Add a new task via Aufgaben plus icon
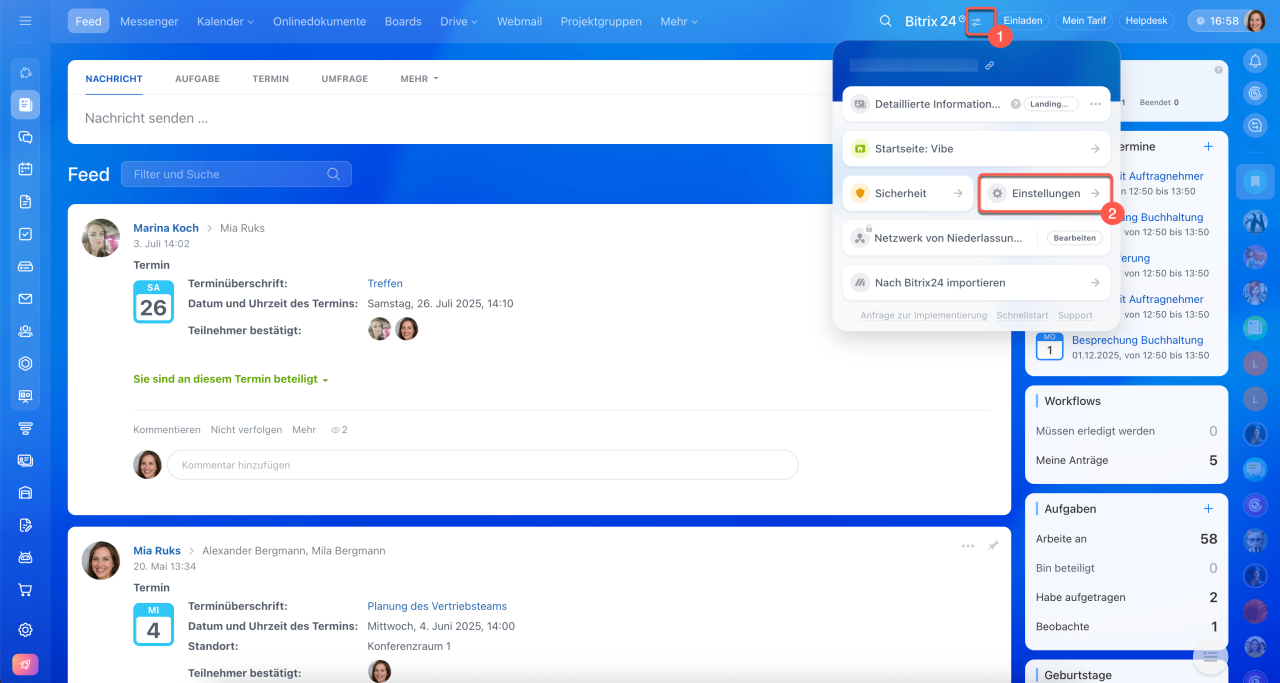 click(1208, 509)
